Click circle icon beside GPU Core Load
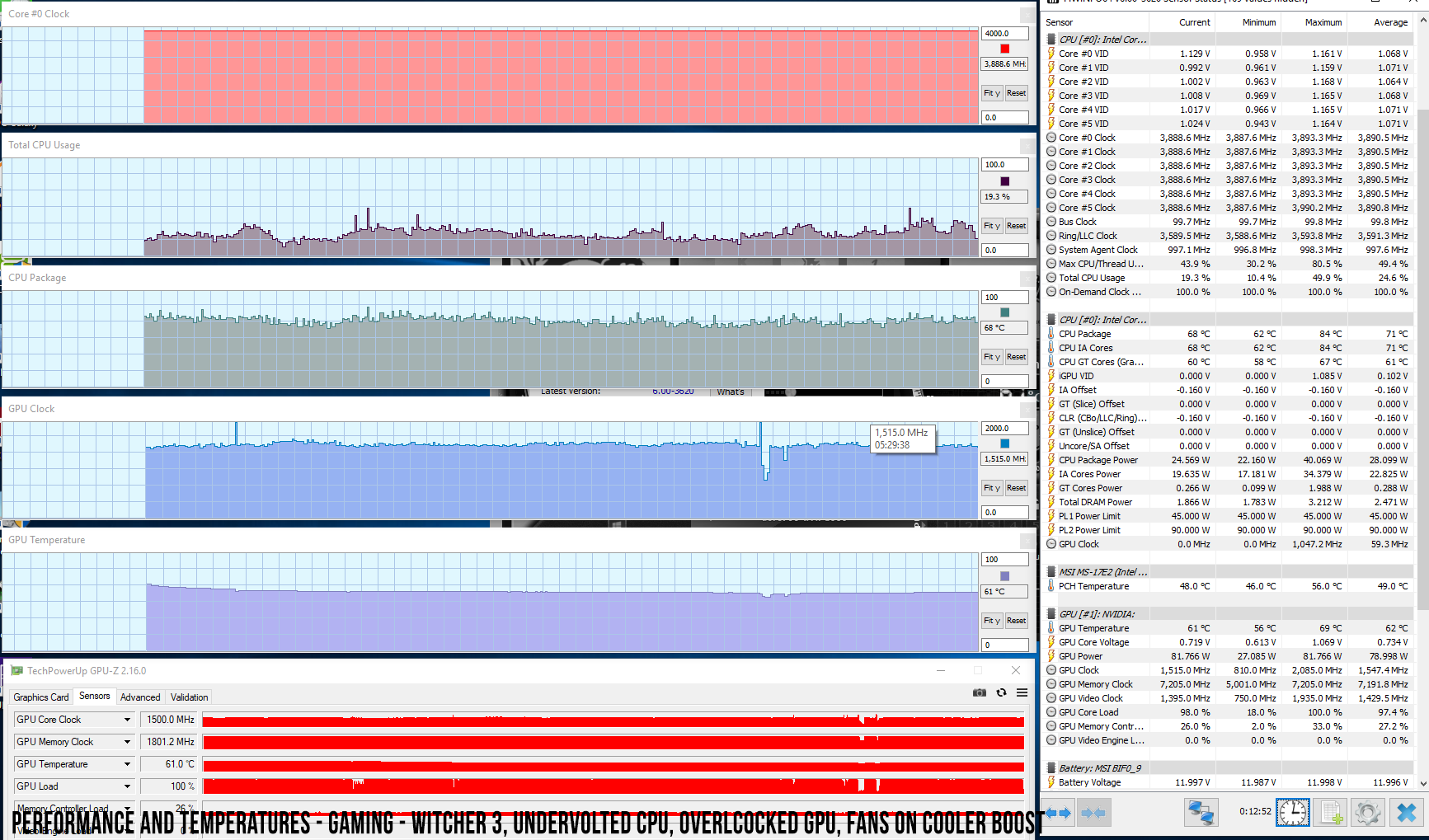1429x840 pixels. click(1051, 712)
